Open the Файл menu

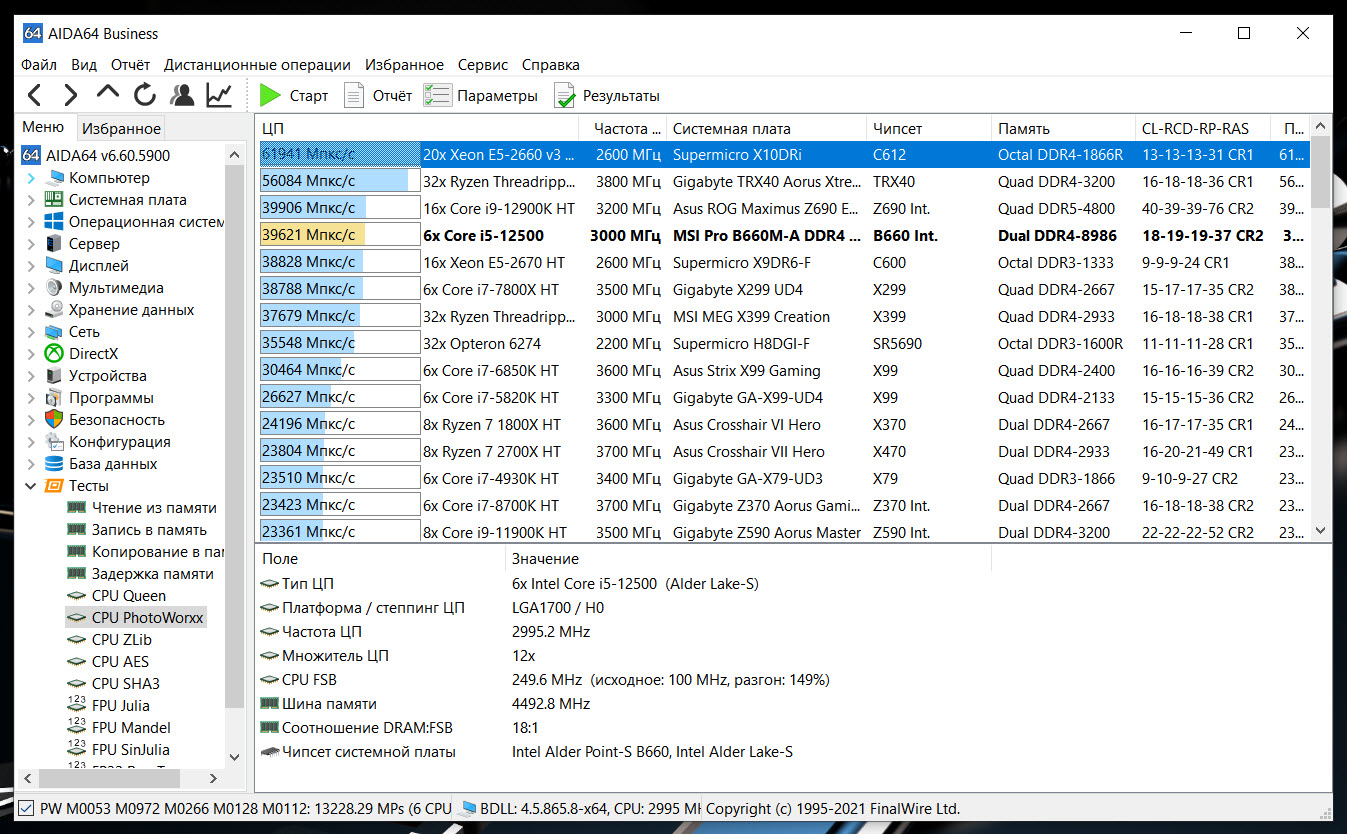pos(39,65)
